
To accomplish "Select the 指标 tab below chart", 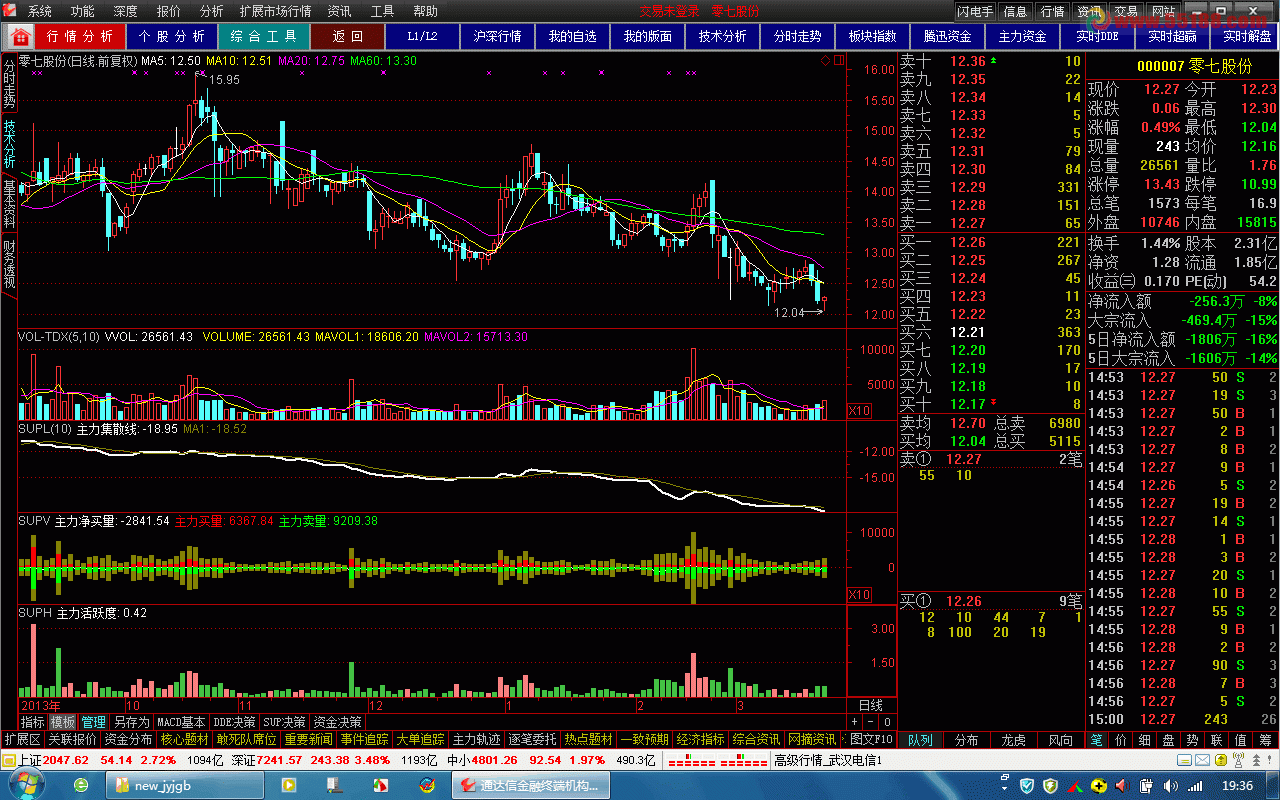I will tap(33, 721).
